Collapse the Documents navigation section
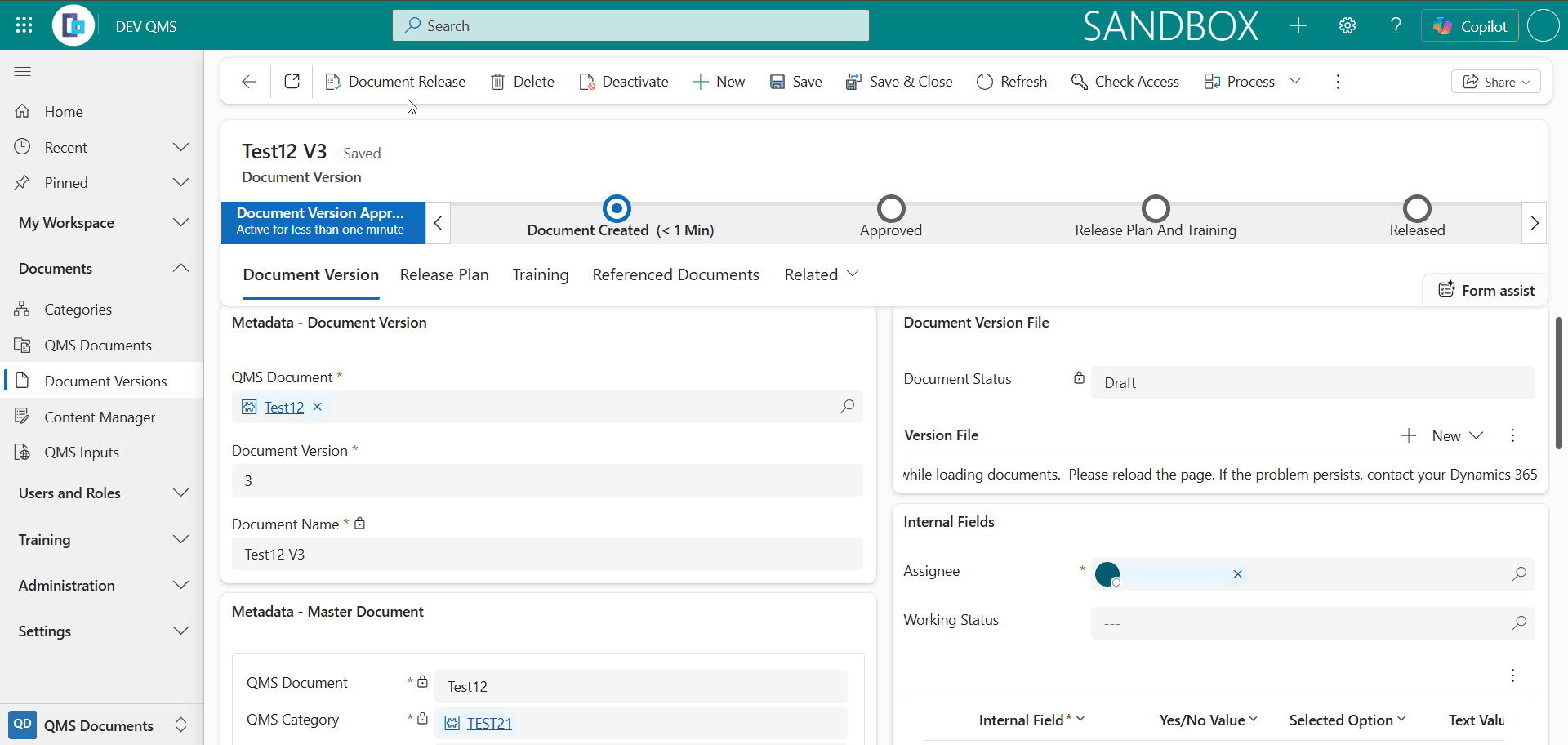Screen dimensions: 1568x745 click(180, 268)
